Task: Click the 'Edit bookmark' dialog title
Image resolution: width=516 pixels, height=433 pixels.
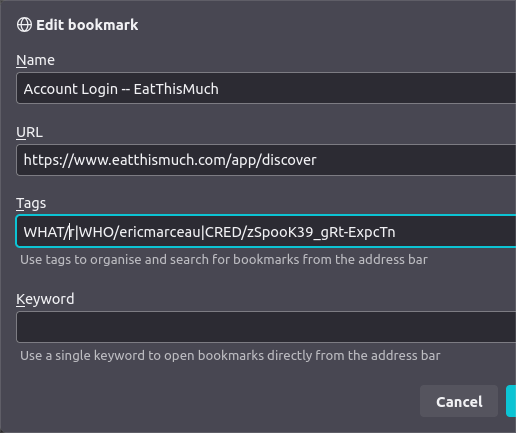Action: pos(87,25)
